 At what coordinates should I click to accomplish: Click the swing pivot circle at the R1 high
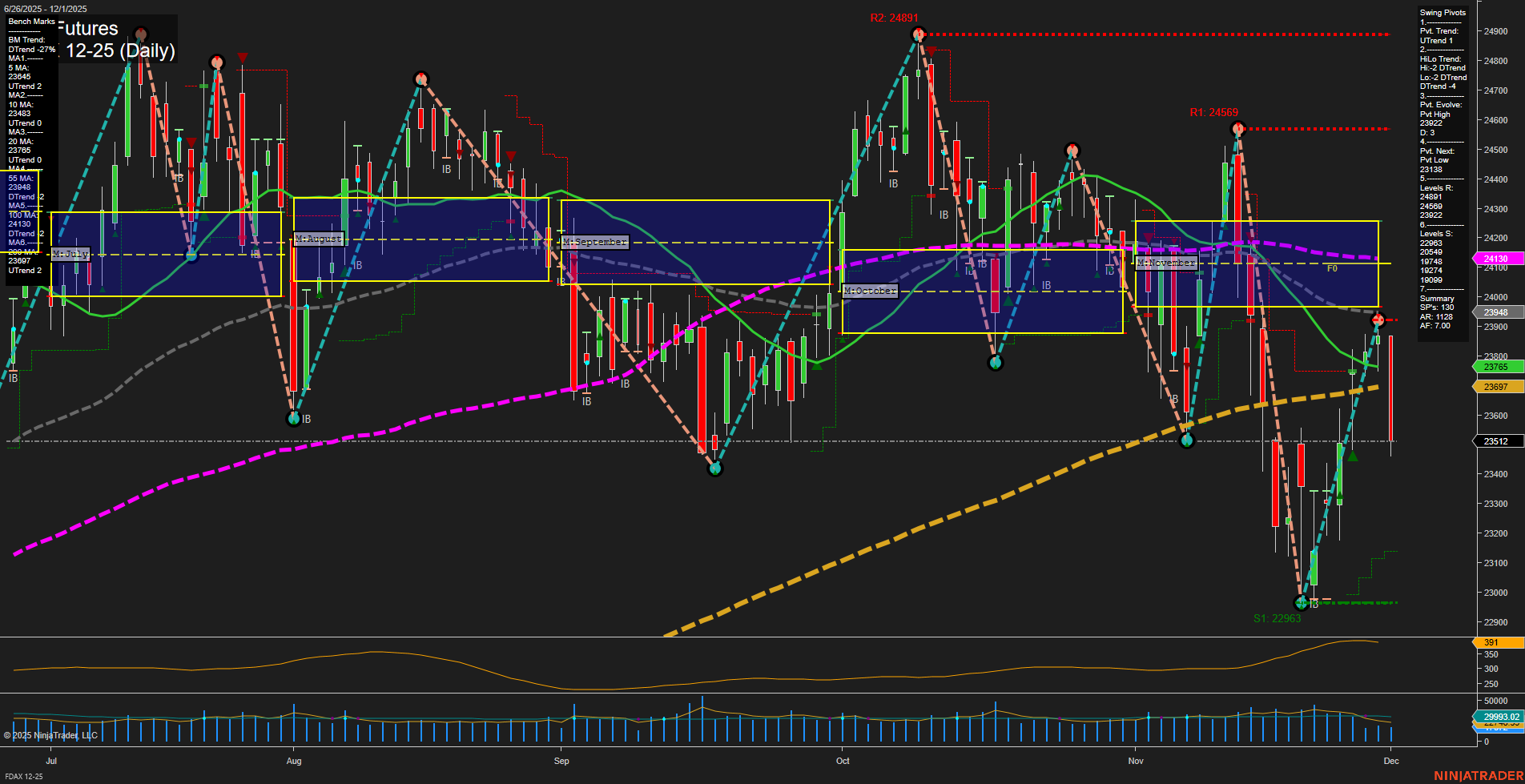point(1238,127)
